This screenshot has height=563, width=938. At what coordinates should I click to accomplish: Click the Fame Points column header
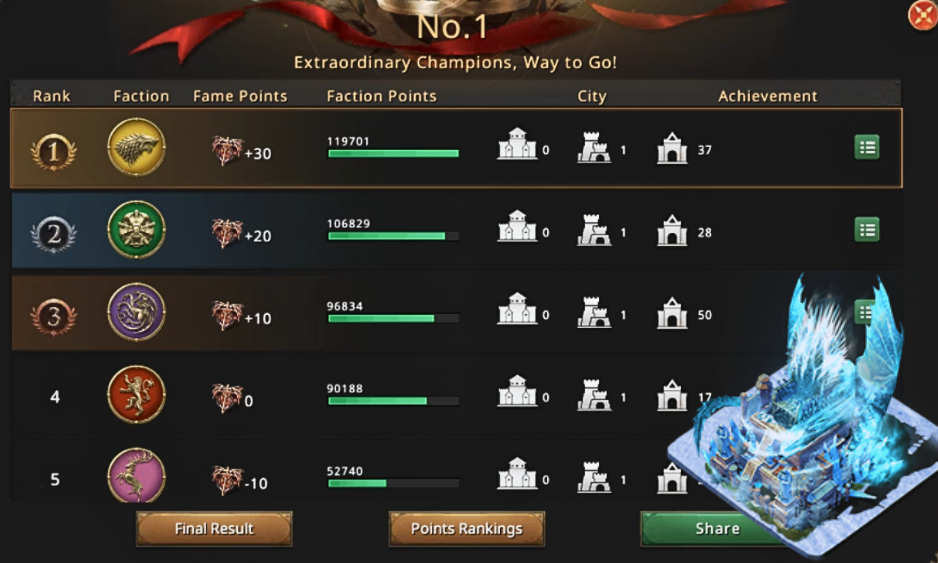coord(240,96)
